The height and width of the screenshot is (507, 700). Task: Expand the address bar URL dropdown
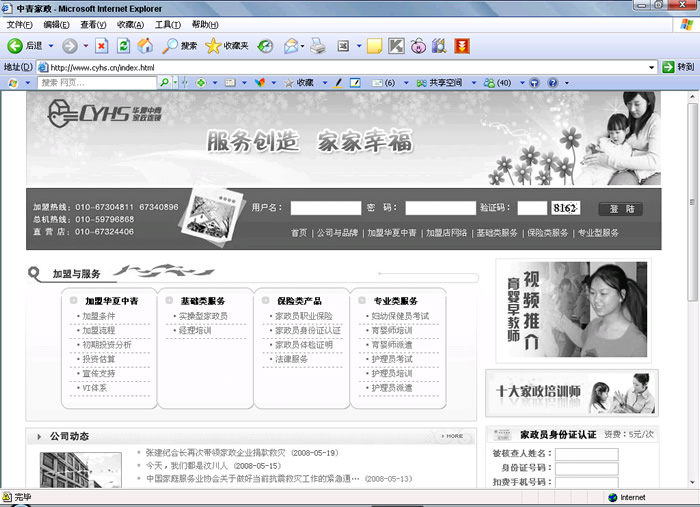point(651,67)
